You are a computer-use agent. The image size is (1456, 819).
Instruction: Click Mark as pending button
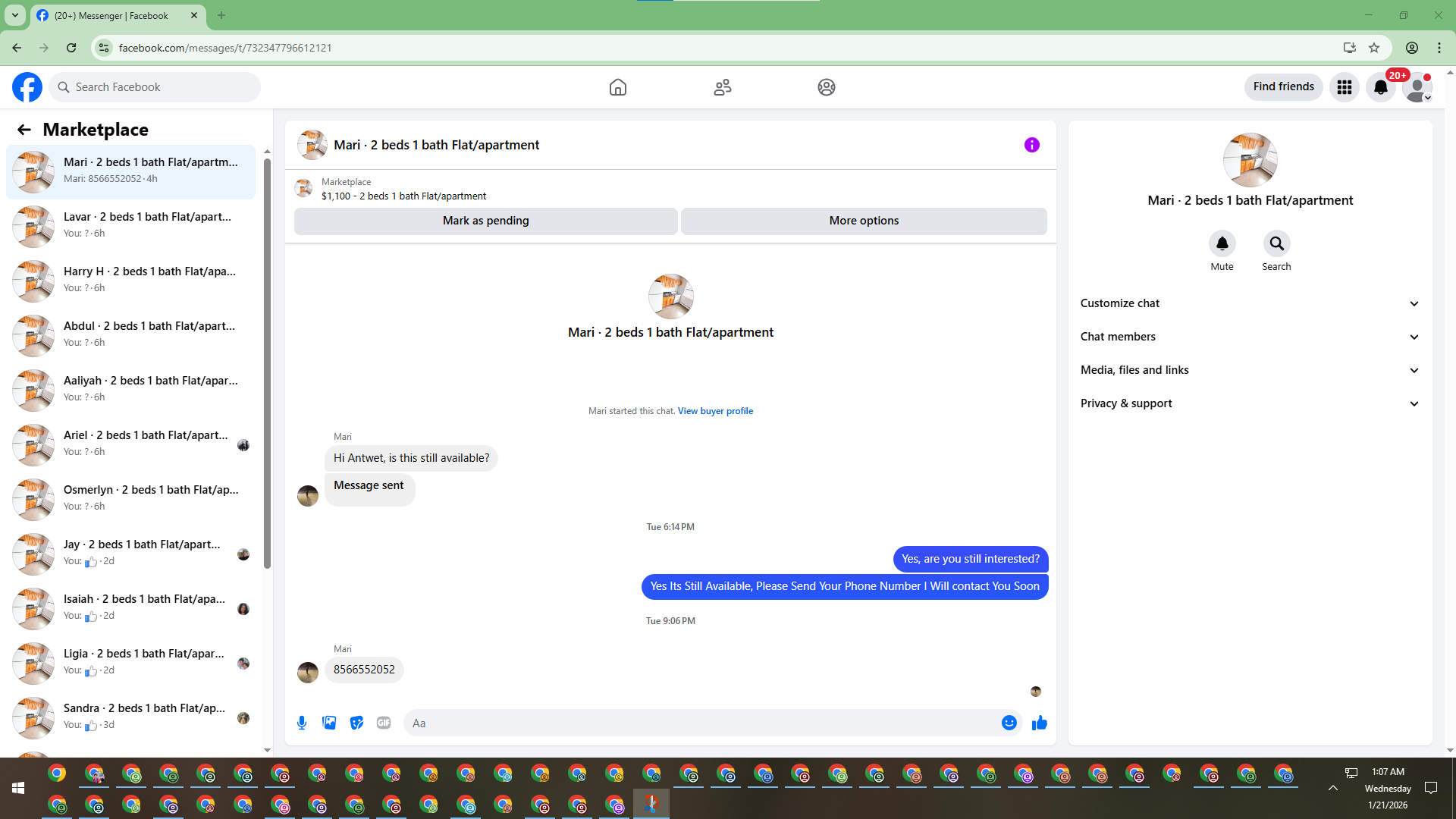pyautogui.click(x=486, y=221)
